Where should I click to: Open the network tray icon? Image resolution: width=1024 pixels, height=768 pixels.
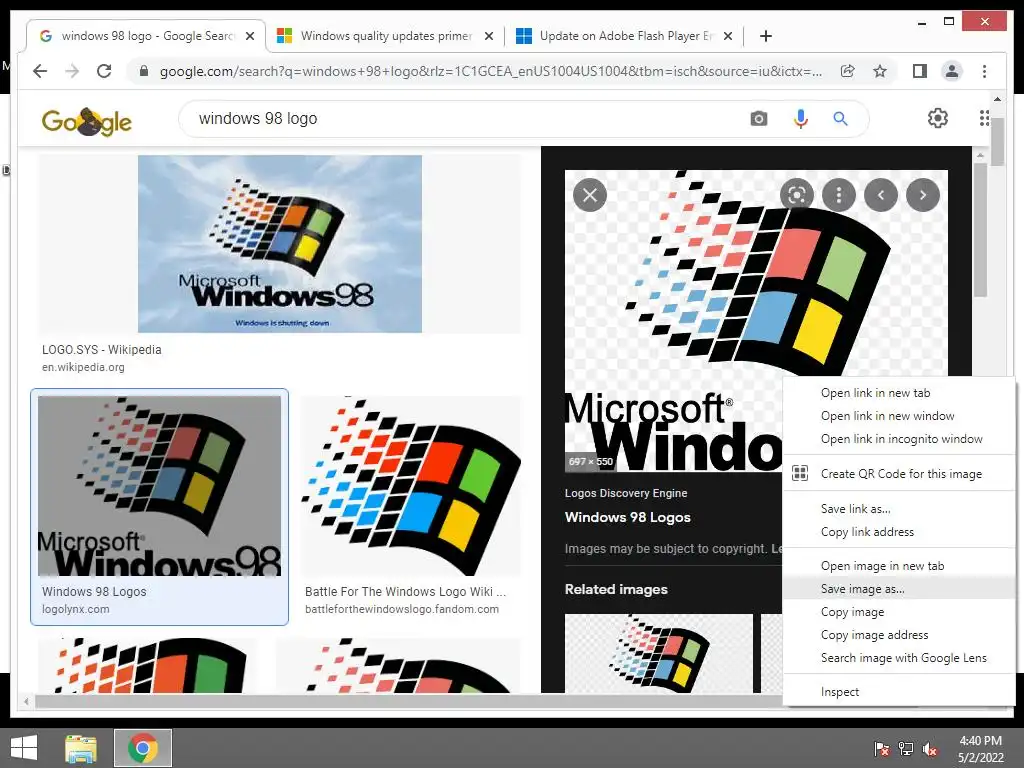tap(906, 749)
